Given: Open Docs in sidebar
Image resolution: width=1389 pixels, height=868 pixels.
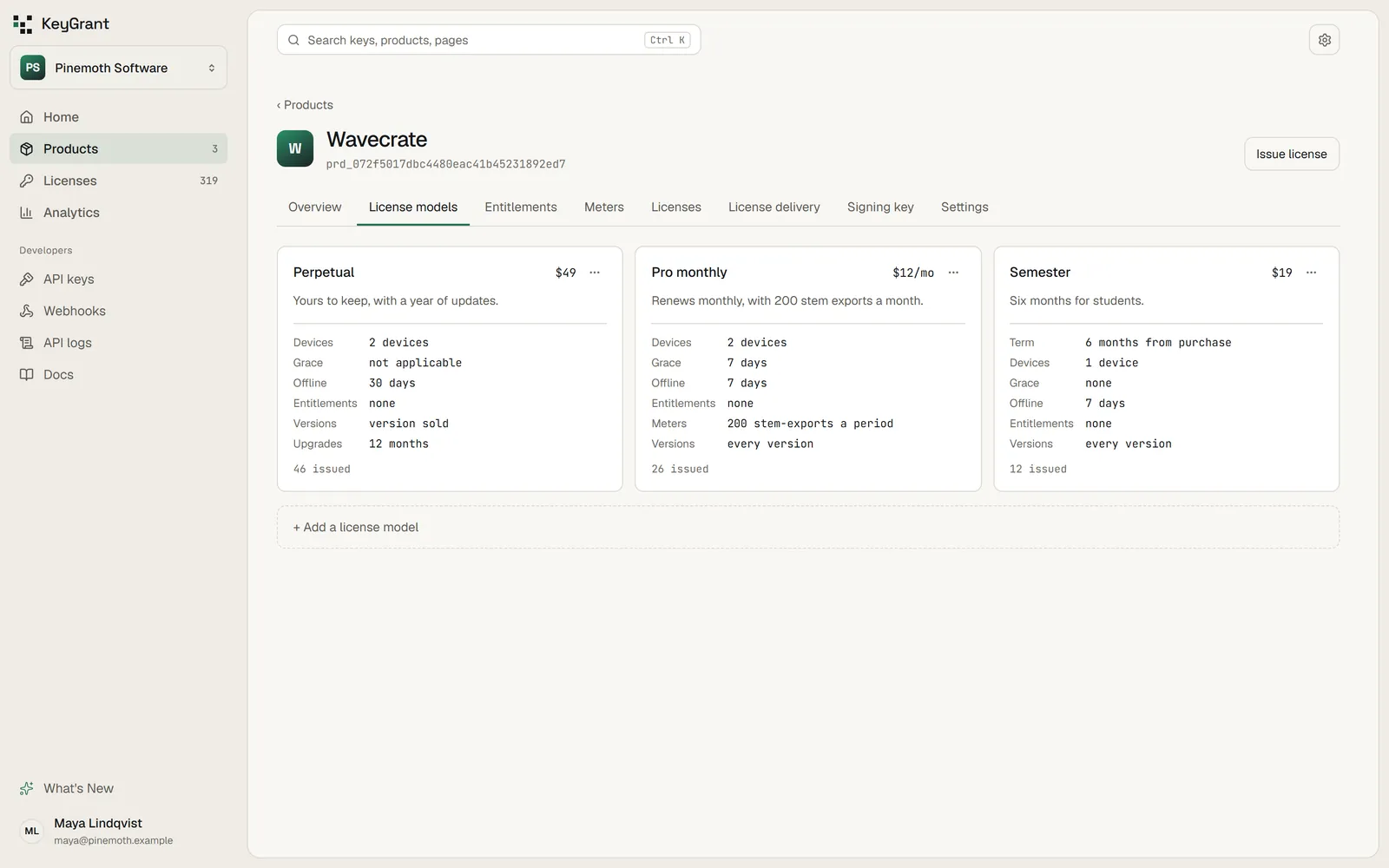Looking at the screenshot, I should coord(118,375).
